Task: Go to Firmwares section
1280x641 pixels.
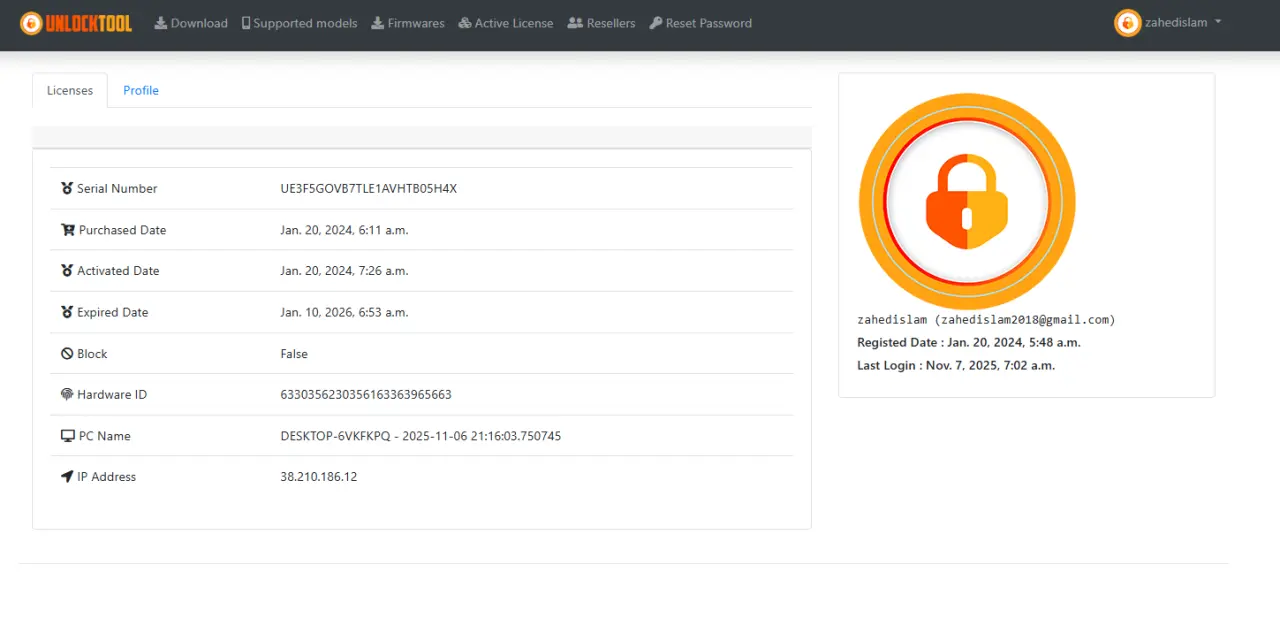Action: pos(408,23)
